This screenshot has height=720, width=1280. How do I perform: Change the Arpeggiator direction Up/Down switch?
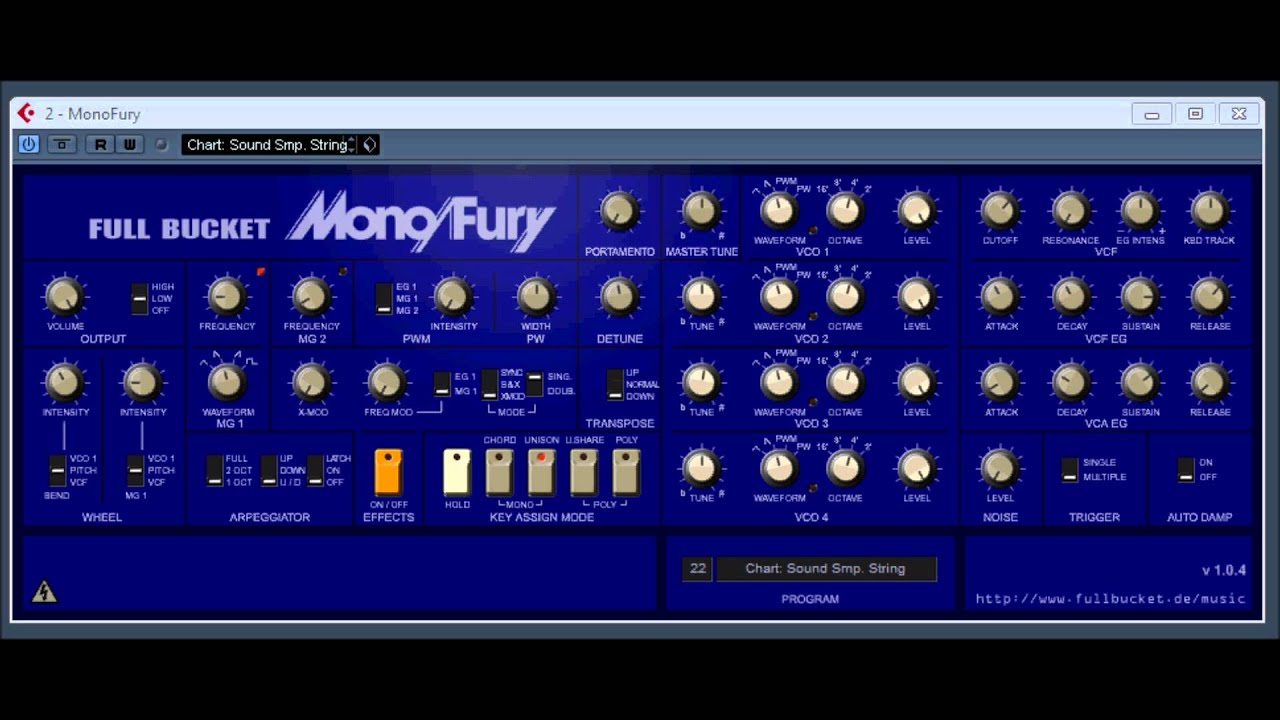click(x=269, y=470)
